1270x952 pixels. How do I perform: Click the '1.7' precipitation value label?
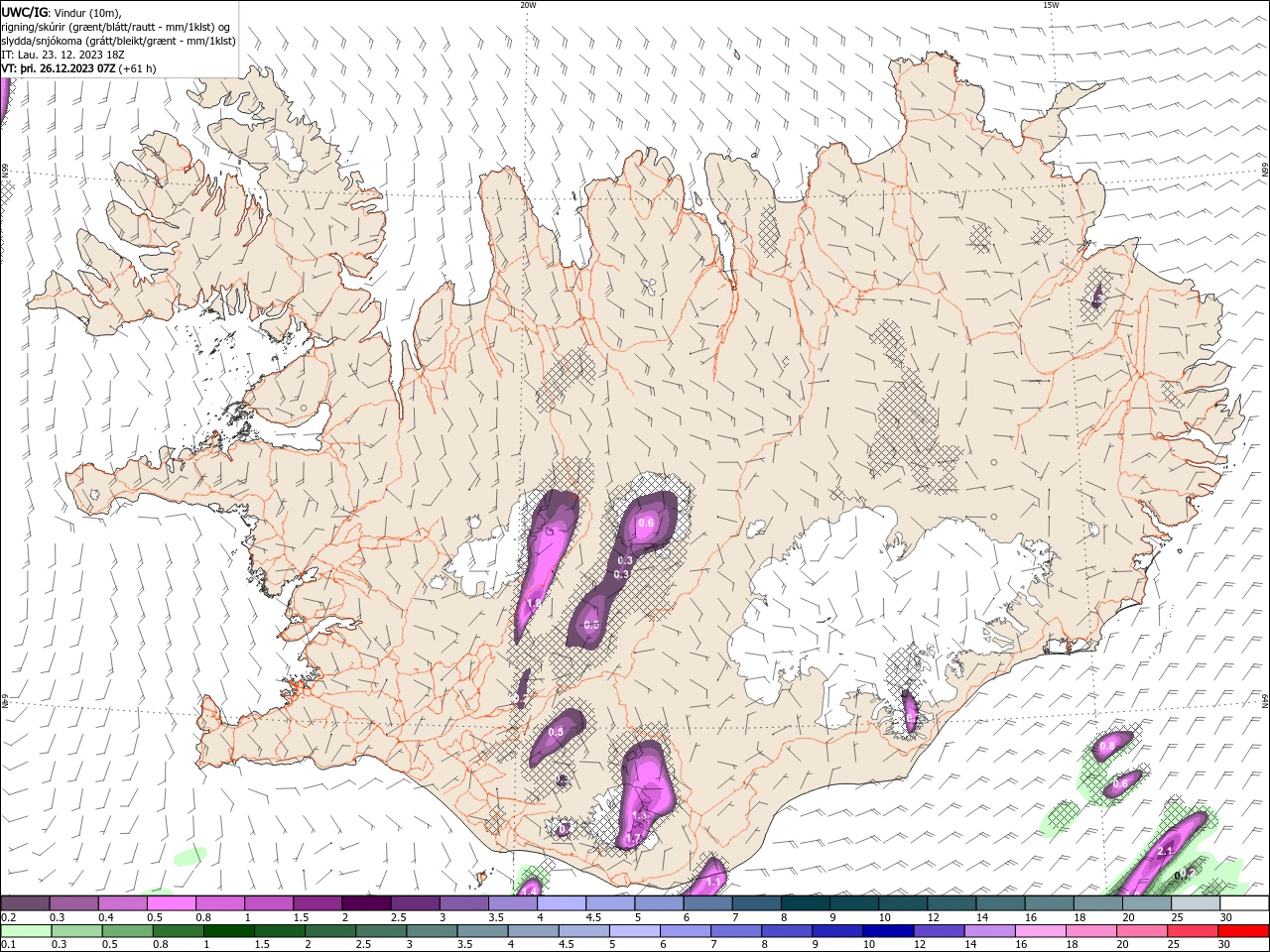(632, 839)
